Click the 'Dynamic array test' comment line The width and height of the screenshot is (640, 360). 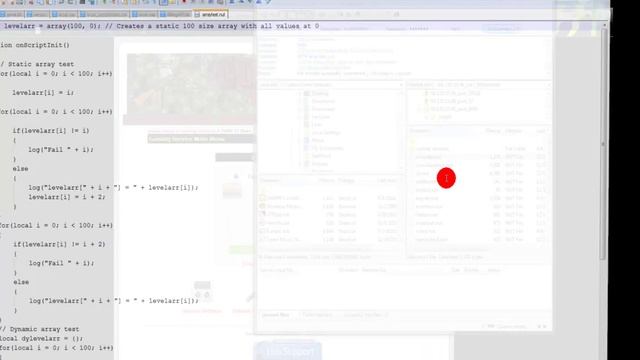40,329
